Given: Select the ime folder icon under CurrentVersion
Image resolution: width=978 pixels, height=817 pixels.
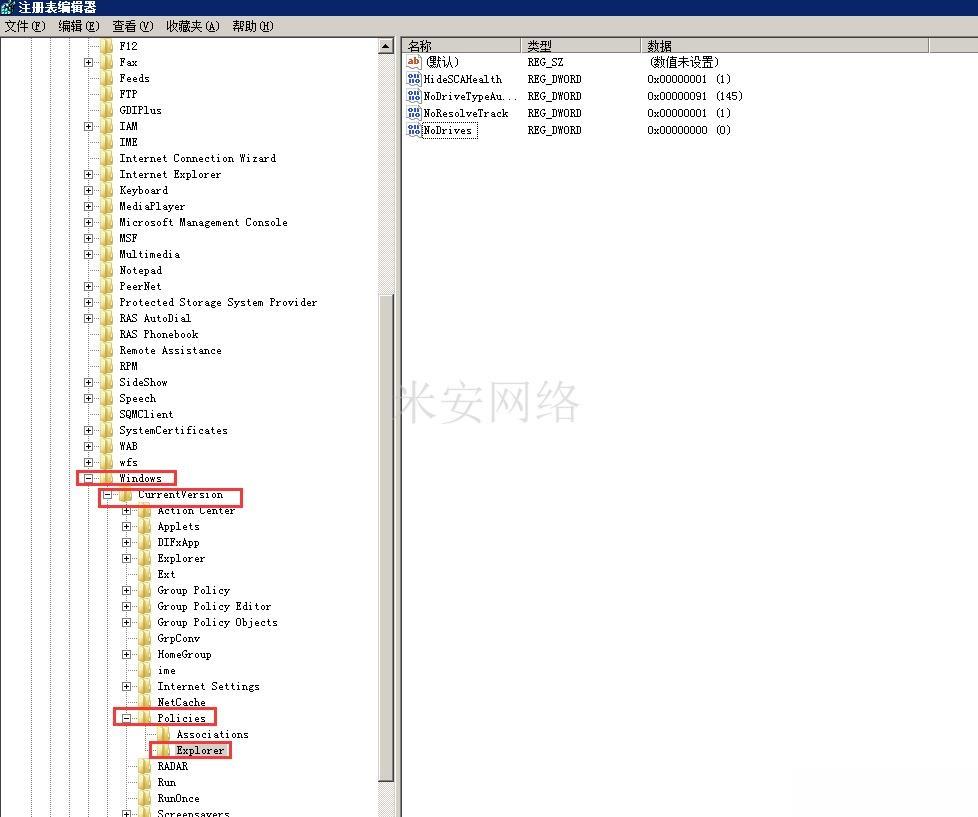Looking at the screenshot, I should (x=145, y=670).
